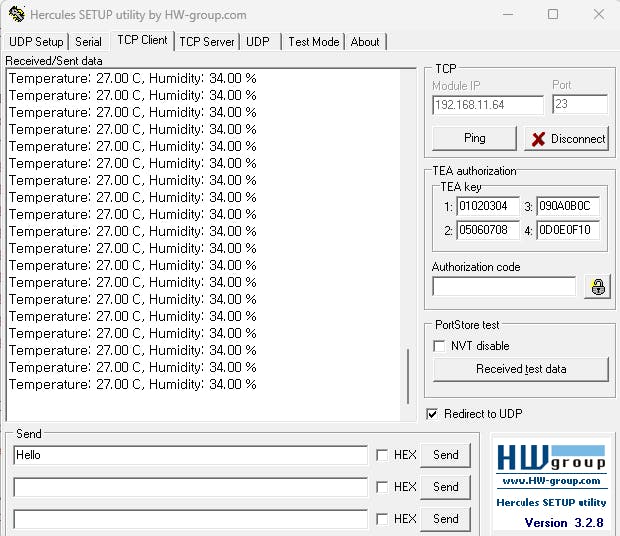Image resolution: width=620 pixels, height=536 pixels.
Task: Open the UDP Setup tab
Action: [x=36, y=42]
